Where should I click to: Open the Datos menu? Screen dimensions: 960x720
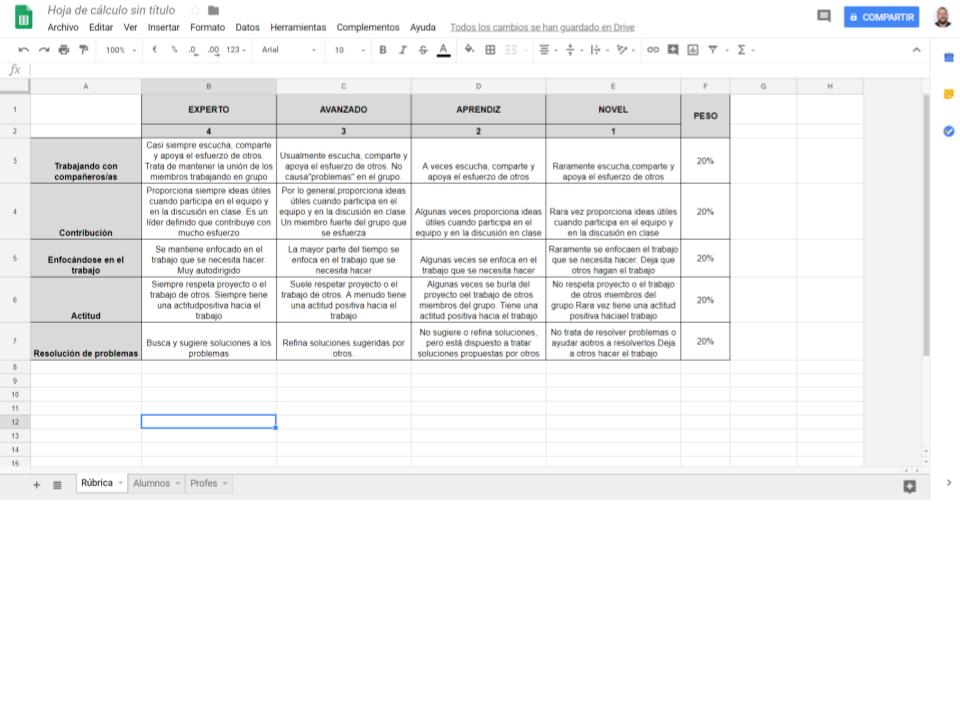click(247, 27)
